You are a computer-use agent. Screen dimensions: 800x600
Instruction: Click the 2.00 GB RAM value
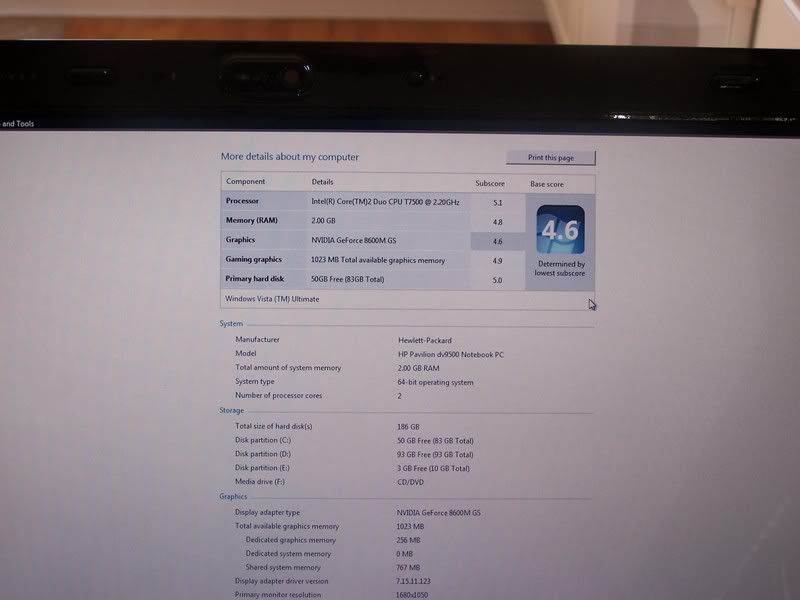click(x=418, y=368)
